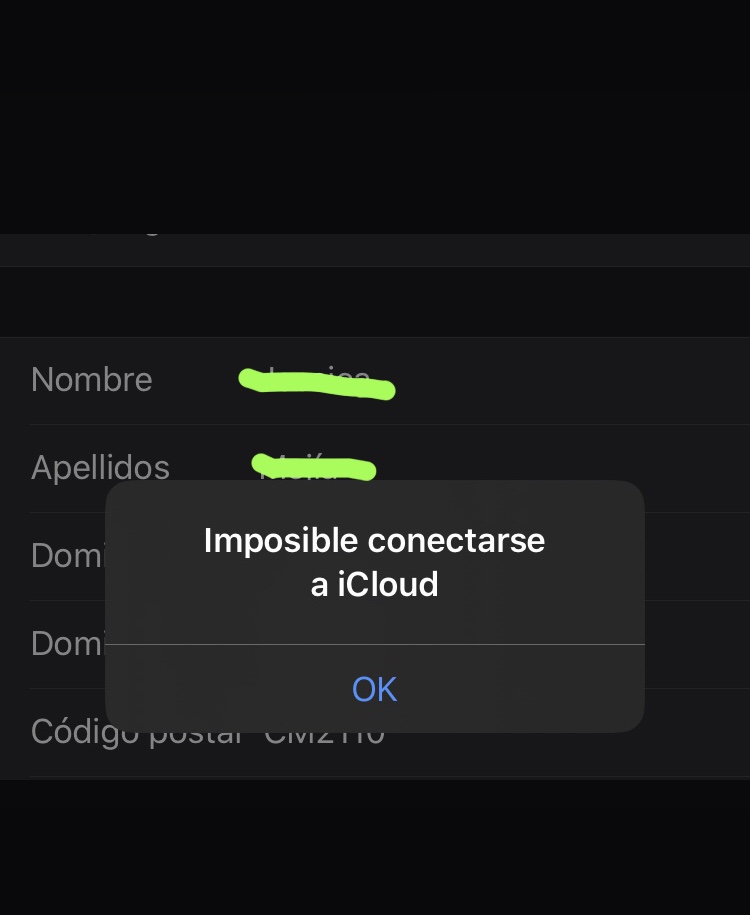Image resolution: width=750 pixels, height=915 pixels.
Task: Tap the cut-off row at the form's top
Action: tap(375, 249)
